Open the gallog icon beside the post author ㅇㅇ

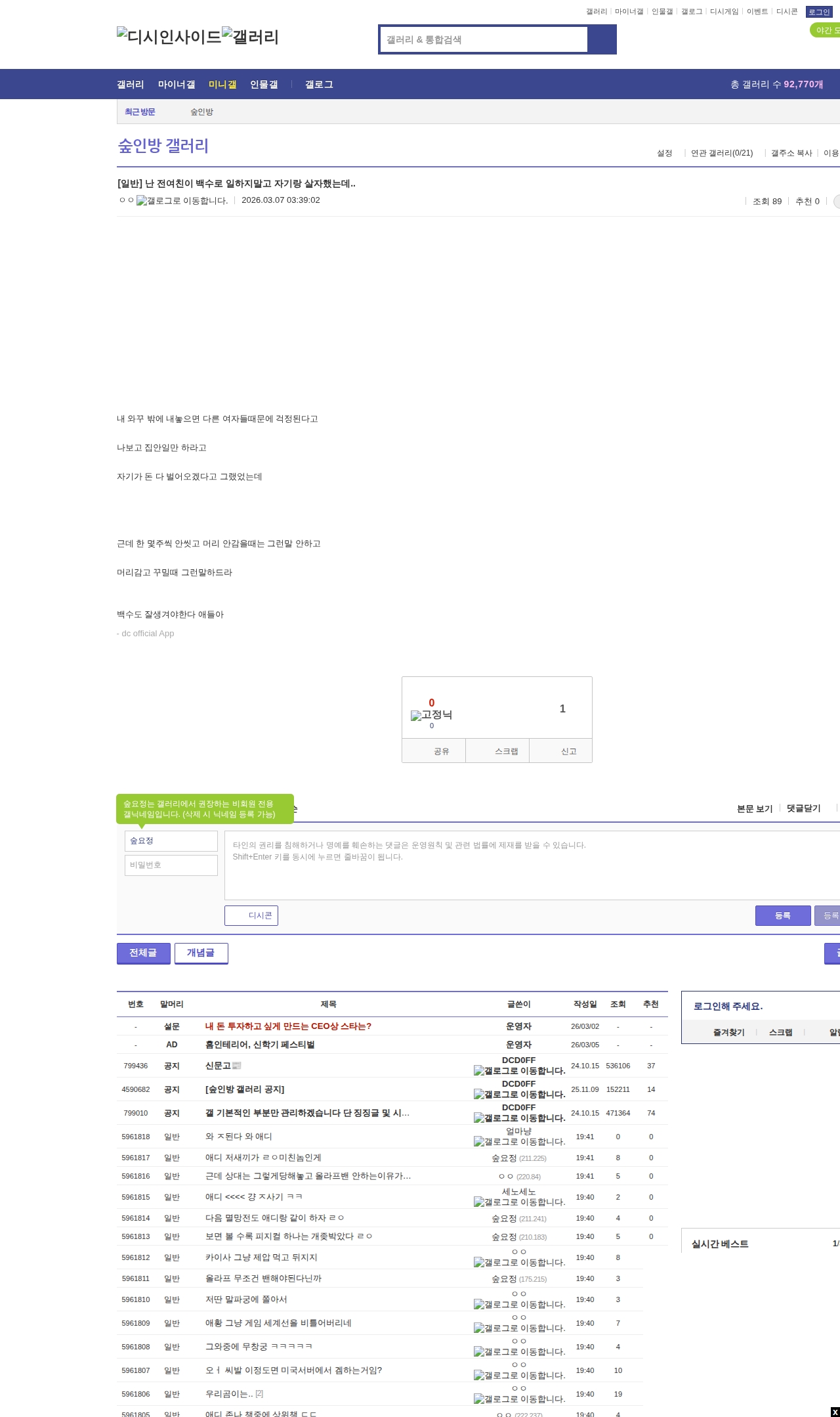point(182,200)
